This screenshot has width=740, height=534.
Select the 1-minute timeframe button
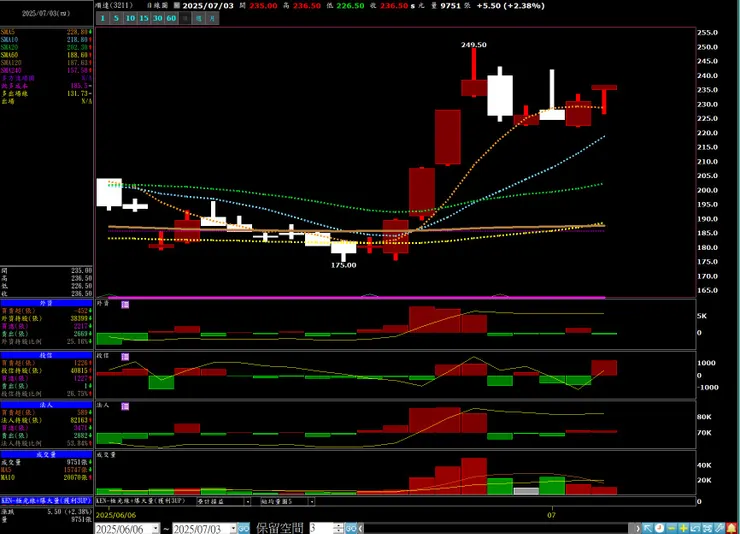point(102,18)
